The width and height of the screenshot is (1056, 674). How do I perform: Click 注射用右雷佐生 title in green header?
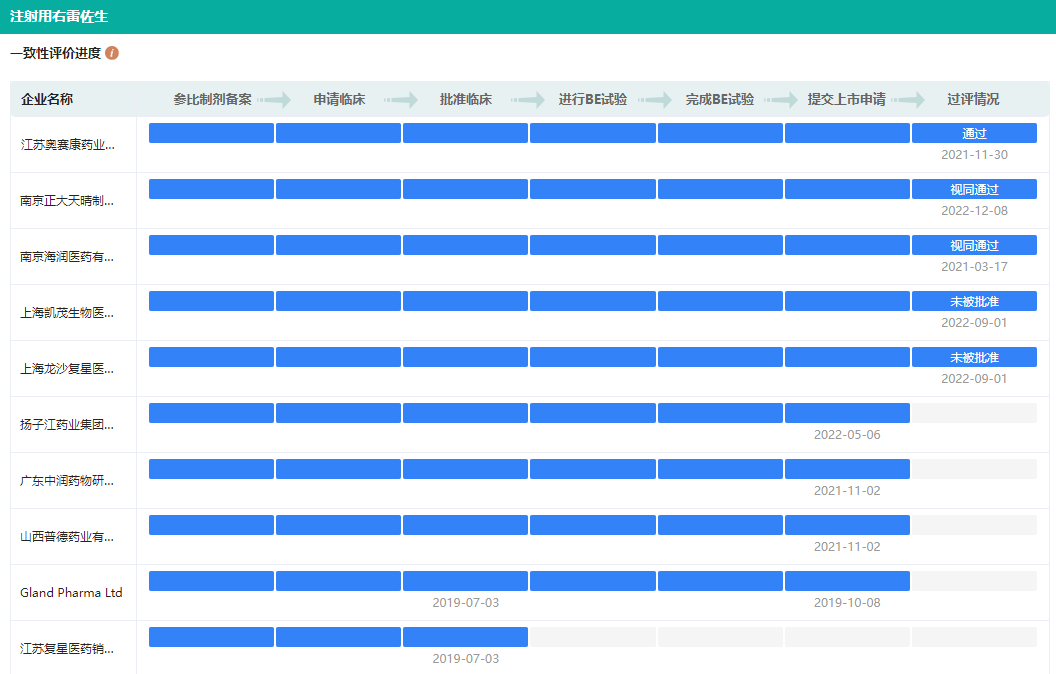(x=59, y=17)
